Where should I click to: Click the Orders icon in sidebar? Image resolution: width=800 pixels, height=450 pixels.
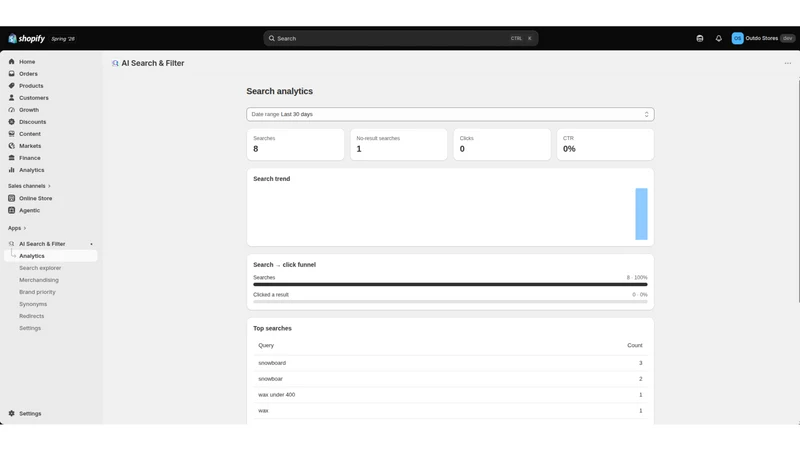click(x=12, y=73)
